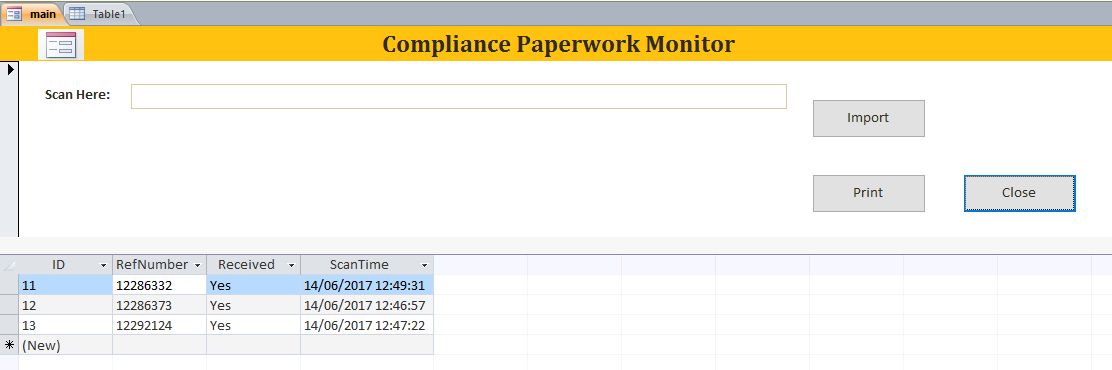Image resolution: width=1112 pixels, height=370 pixels.
Task: Click Received cell in row 12
Action: pos(253,305)
